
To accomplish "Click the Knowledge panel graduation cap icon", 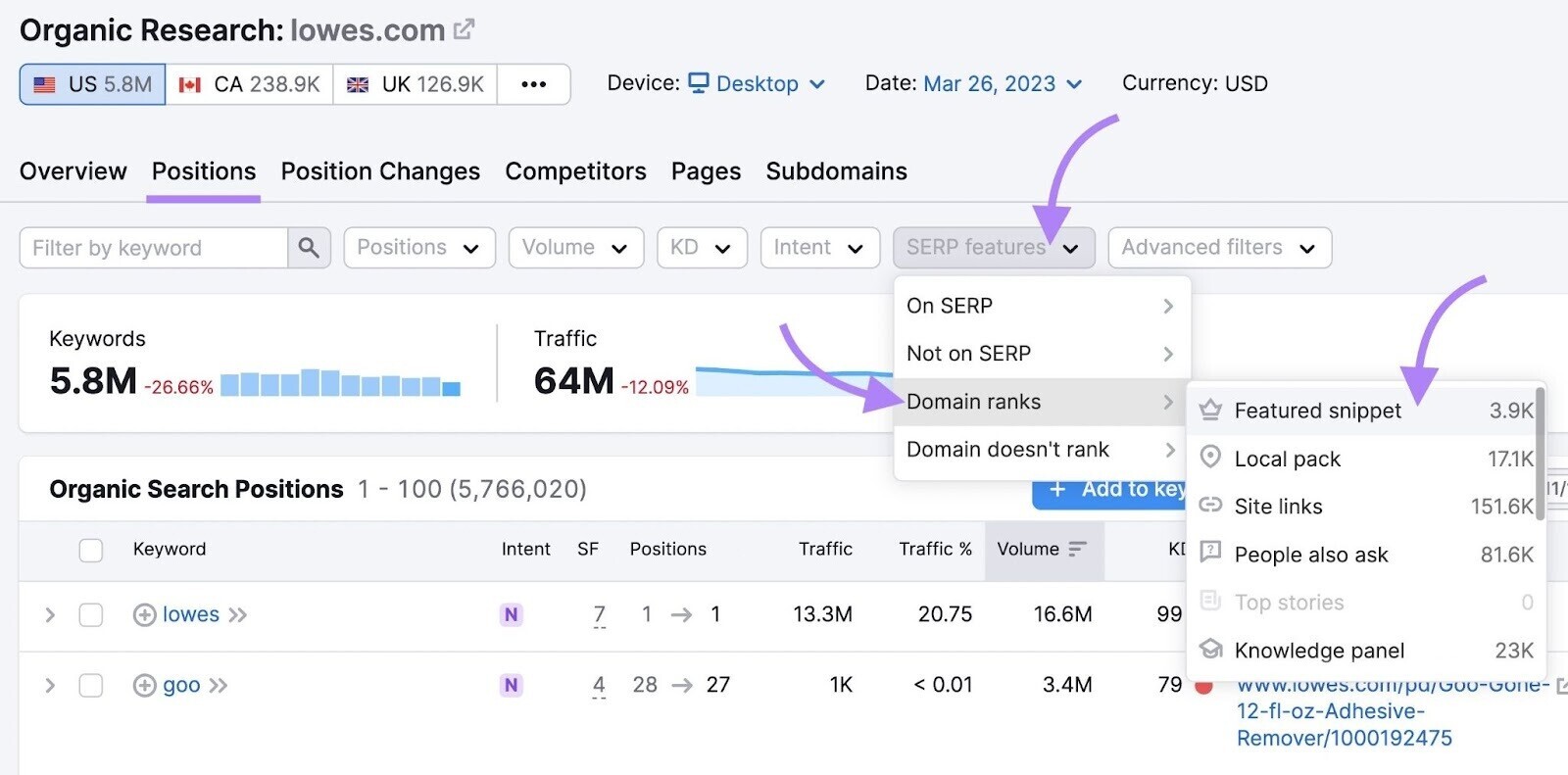I will 1211,650.
